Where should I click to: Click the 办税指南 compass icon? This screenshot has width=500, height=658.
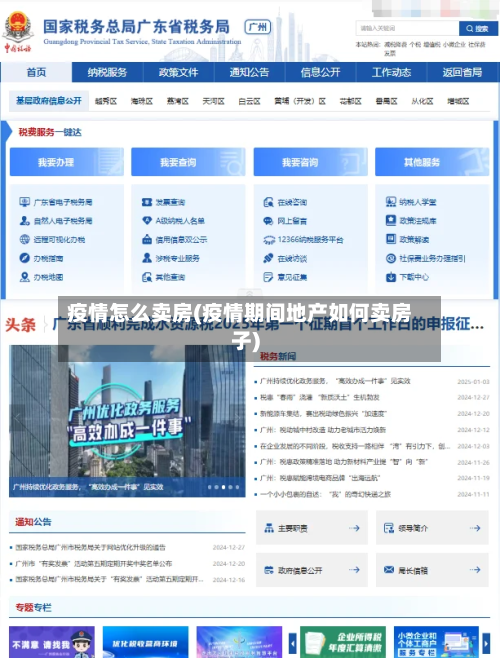click(x=24, y=258)
